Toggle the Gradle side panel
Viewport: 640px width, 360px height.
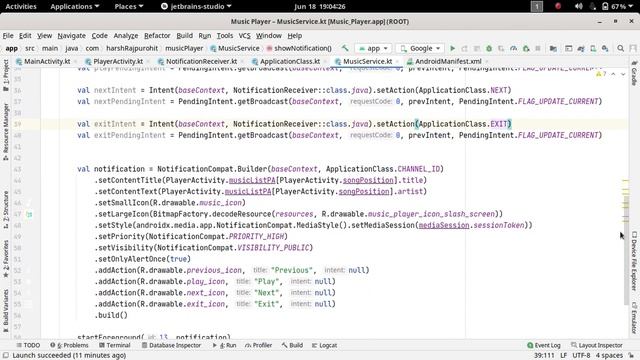tap(634, 73)
